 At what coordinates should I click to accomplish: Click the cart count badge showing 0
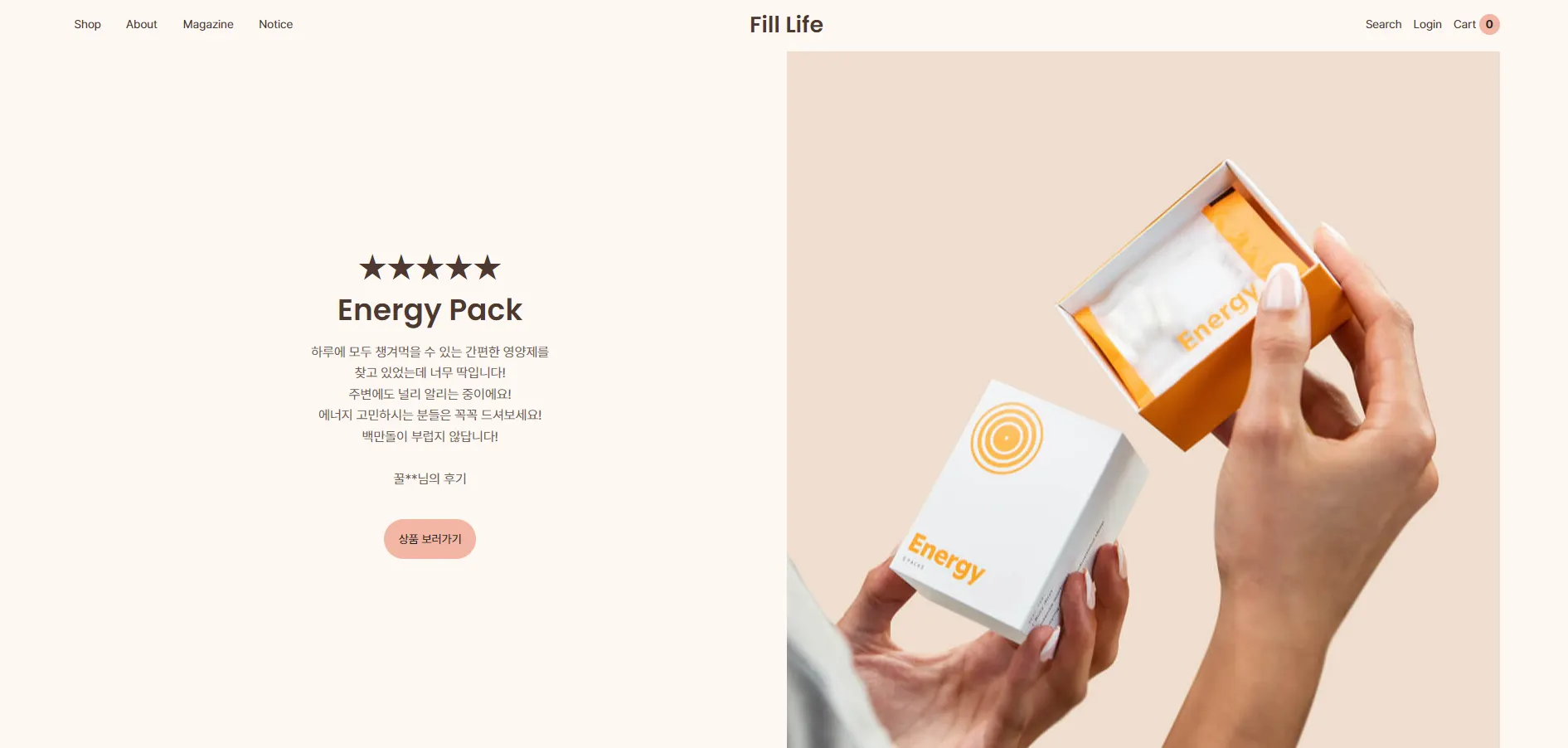(x=1489, y=24)
